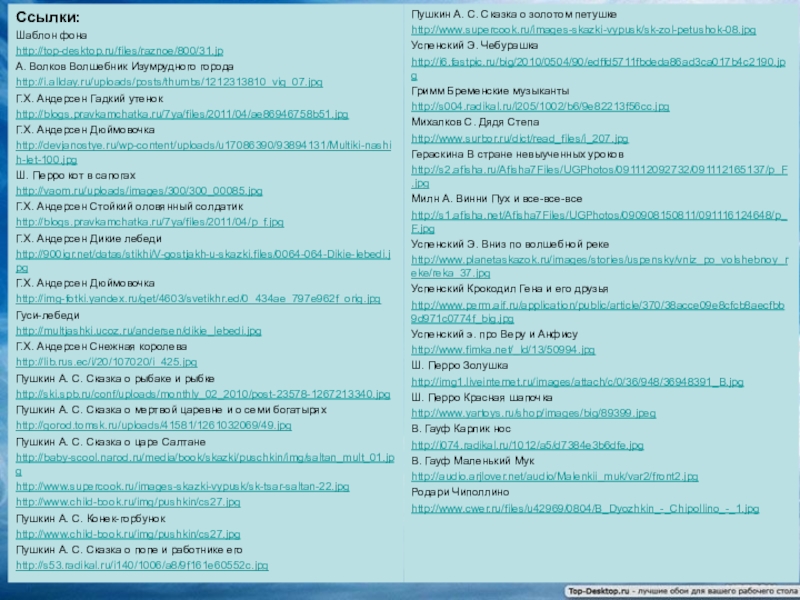Viewport: 800px width, 600px height.
Task: Select 'Пушкин А. С. Сказка о рыбаке и рыбке'
Action: tap(115, 379)
